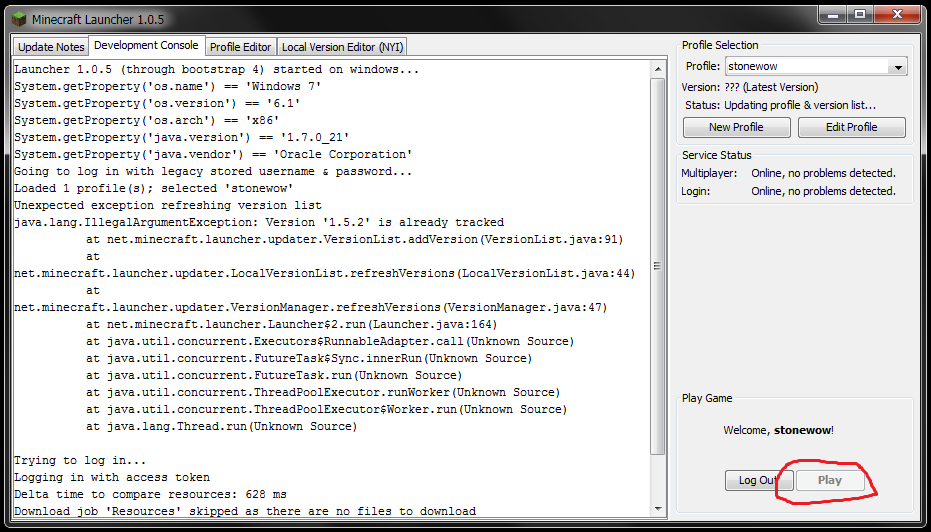Select the Development Console tab
931x532 pixels.
(x=146, y=46)
